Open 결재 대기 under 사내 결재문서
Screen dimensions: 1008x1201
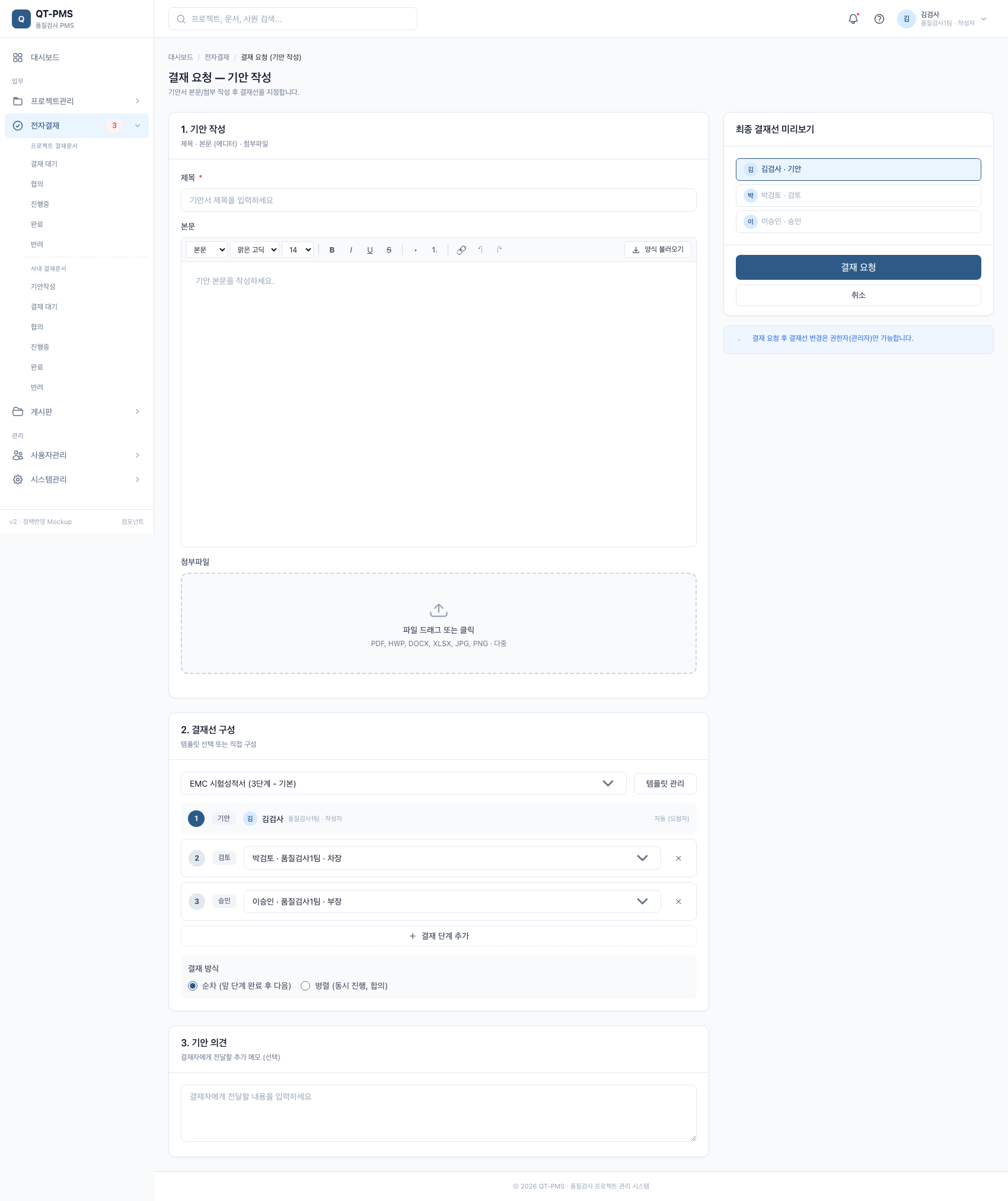pyautogui.click(x=44, y=307)
